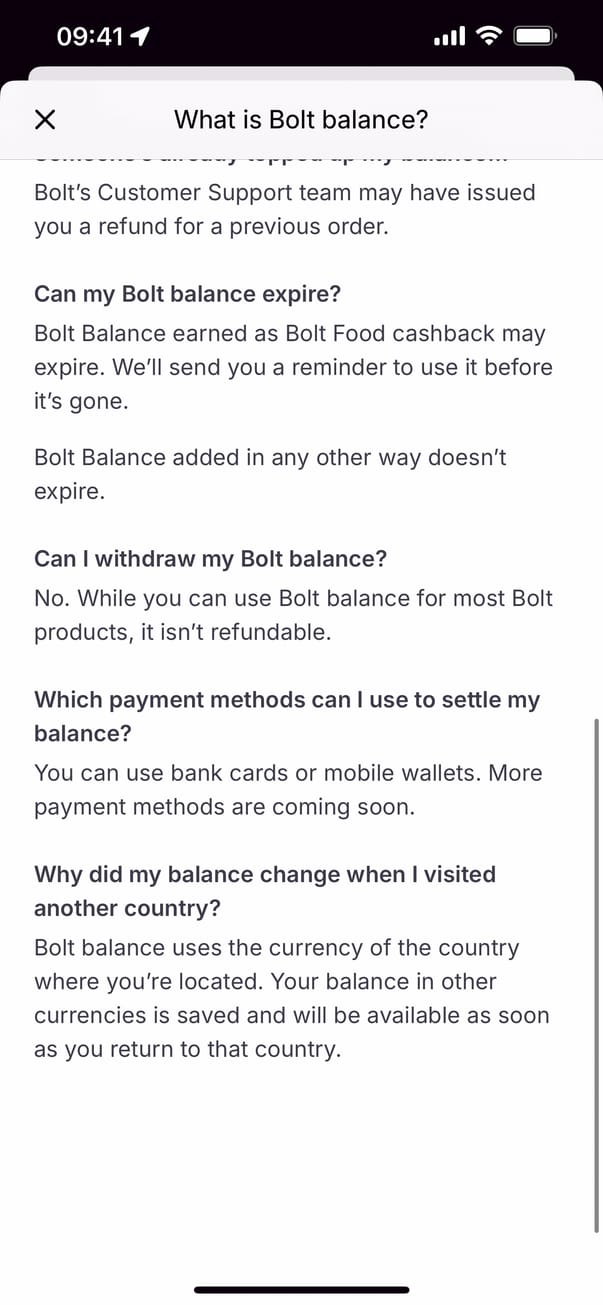The image size is (603, 1305).
Task: Tap the home indicator bar
Action: point(301,1290)
